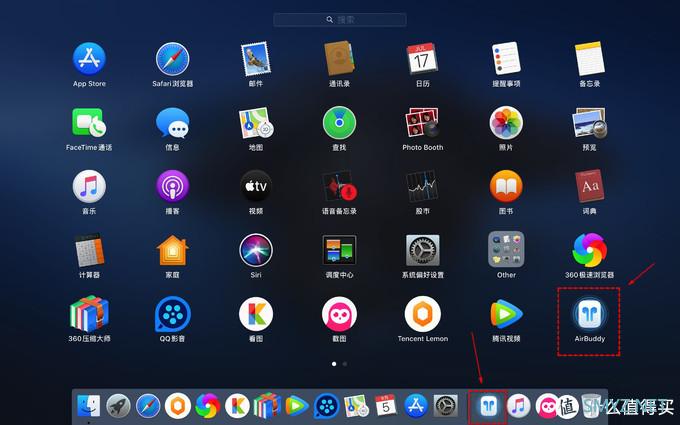
Task: Launch 360 browser from the Dock
Action: point(208,406)
